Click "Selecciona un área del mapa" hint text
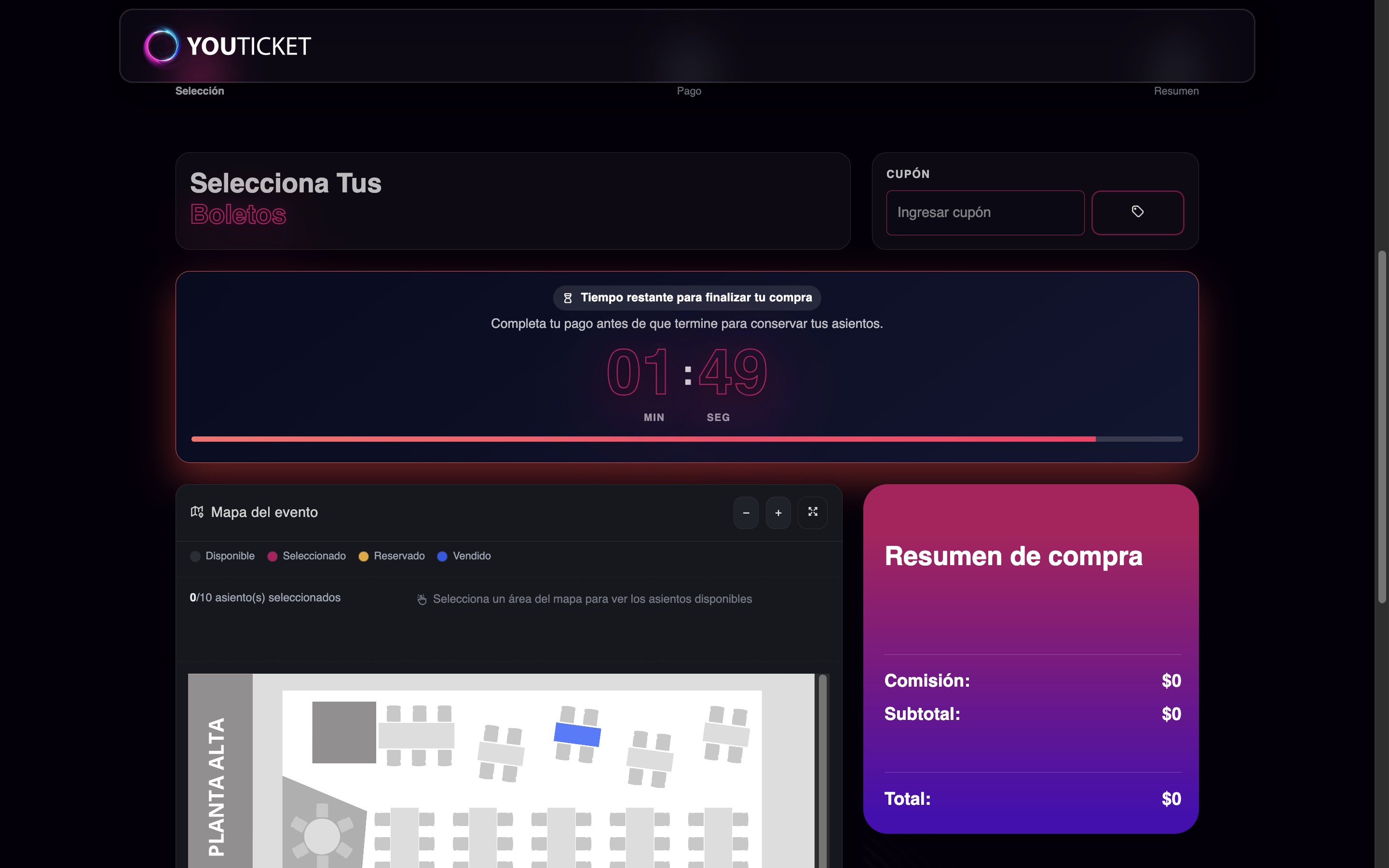1389x868 pixels. (592, 599)
